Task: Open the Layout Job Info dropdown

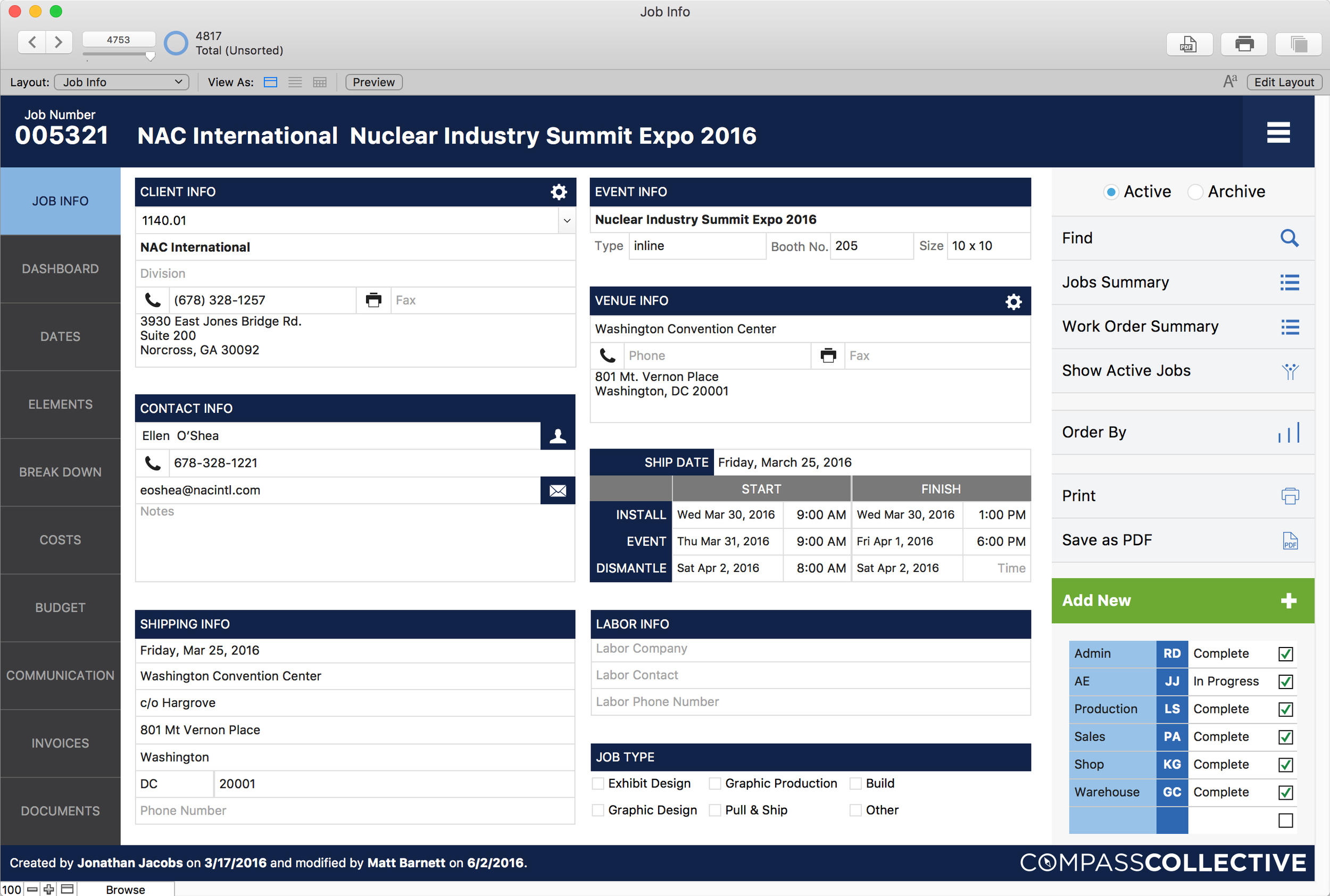Action: [x=121, y=82]
